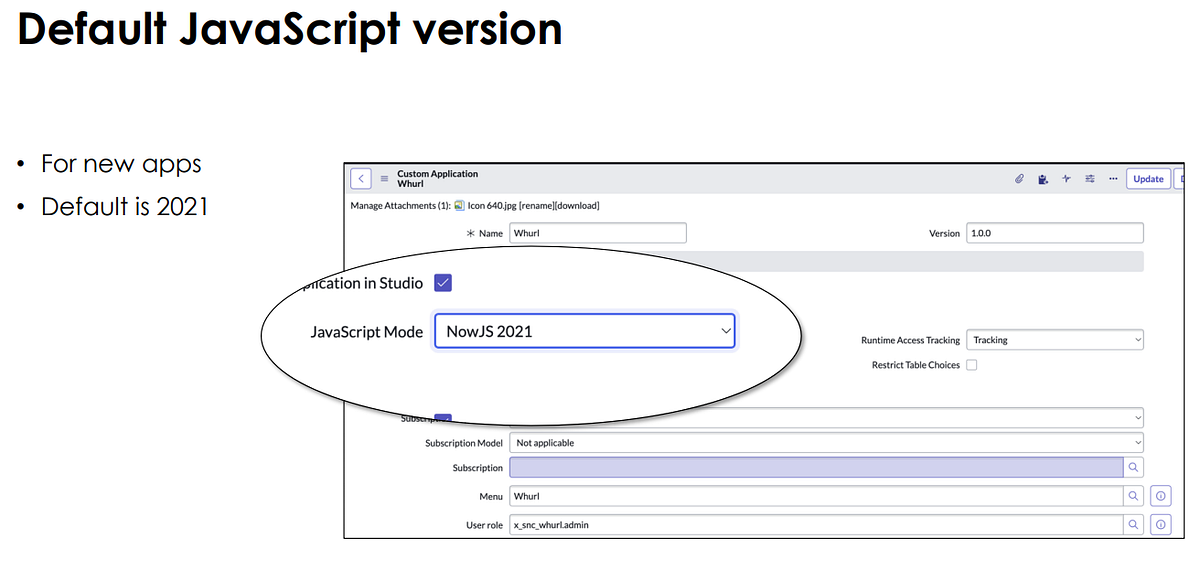The width and height of the screenshot is (1200, 562).
Task: Click the User role field x_snc_whurl.admin
Action: click(816, 524)
